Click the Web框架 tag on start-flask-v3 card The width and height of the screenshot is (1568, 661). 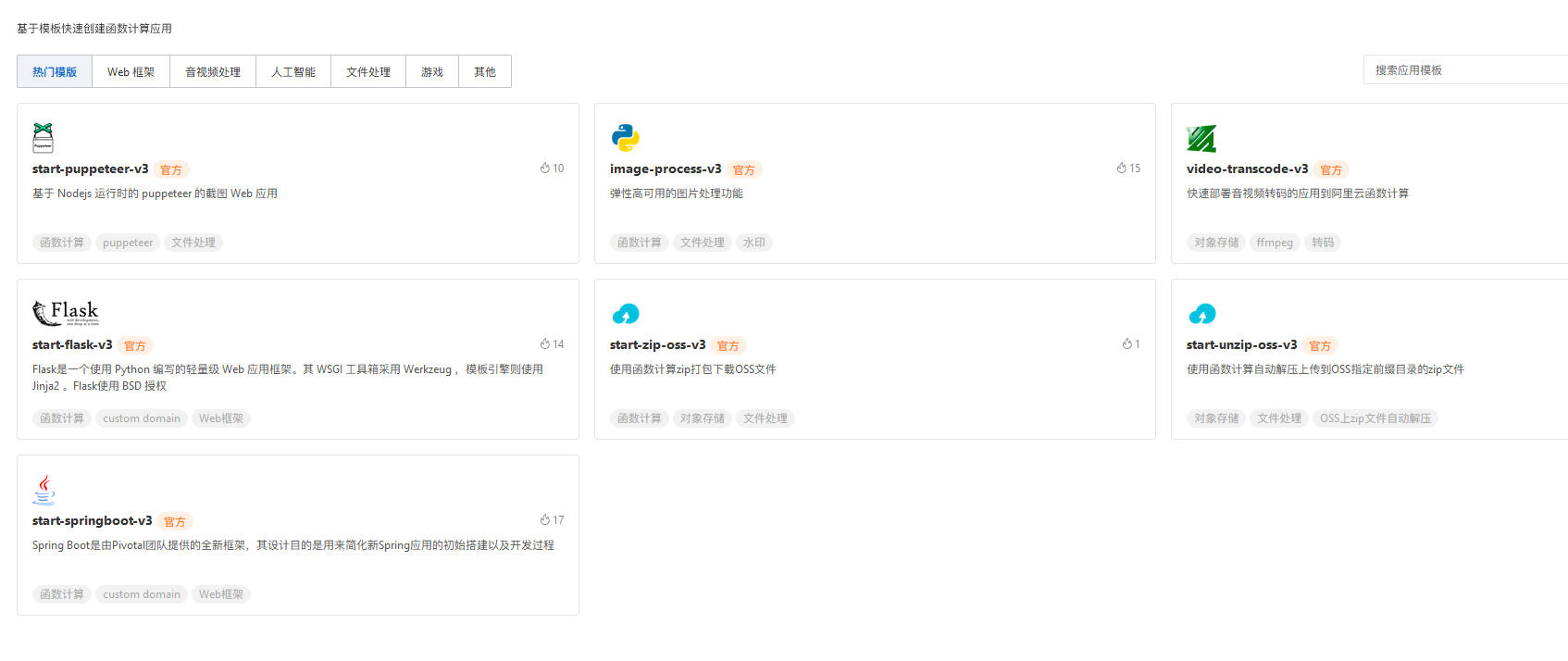[221, 418]
